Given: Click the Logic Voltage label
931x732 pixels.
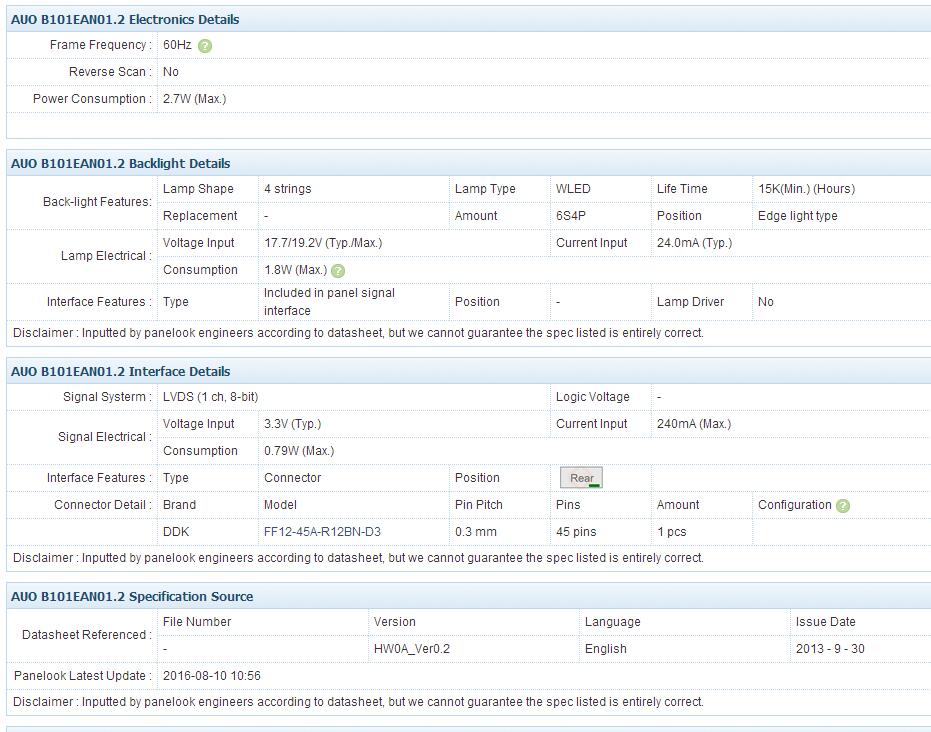Looking at the screenshot, I should tap(593, 397).
